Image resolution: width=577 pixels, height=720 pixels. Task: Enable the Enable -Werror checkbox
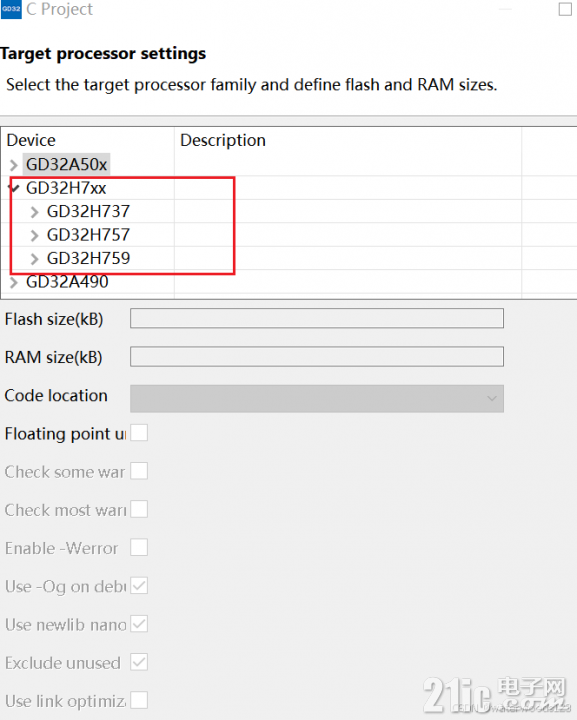coord(139,547)
